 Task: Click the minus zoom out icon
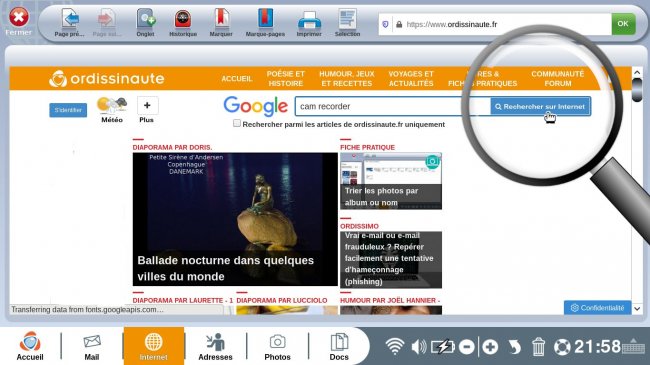coord(467,346)
